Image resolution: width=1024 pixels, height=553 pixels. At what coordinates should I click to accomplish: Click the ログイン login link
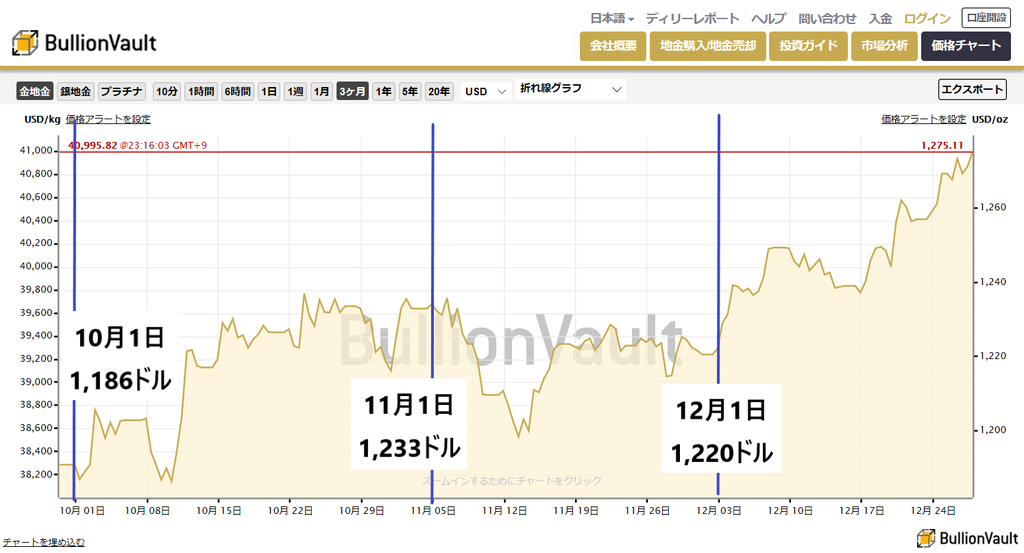click(x=927, y=18)
